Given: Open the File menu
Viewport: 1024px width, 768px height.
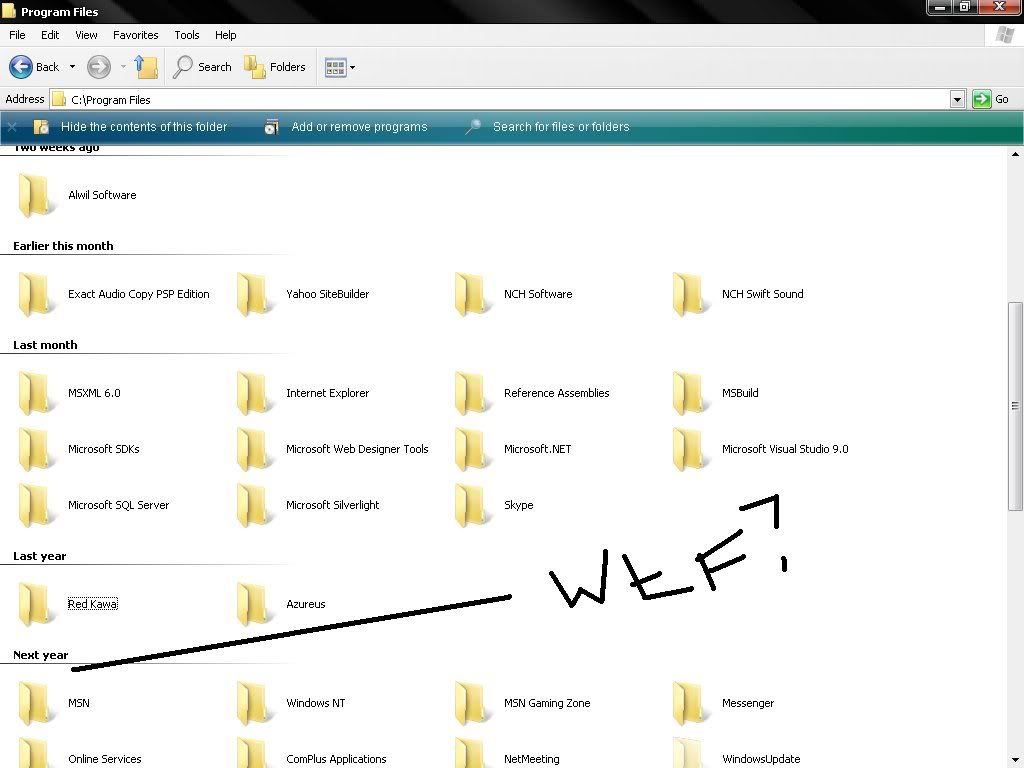Looking at the screenshot, I should coord(17,35).
